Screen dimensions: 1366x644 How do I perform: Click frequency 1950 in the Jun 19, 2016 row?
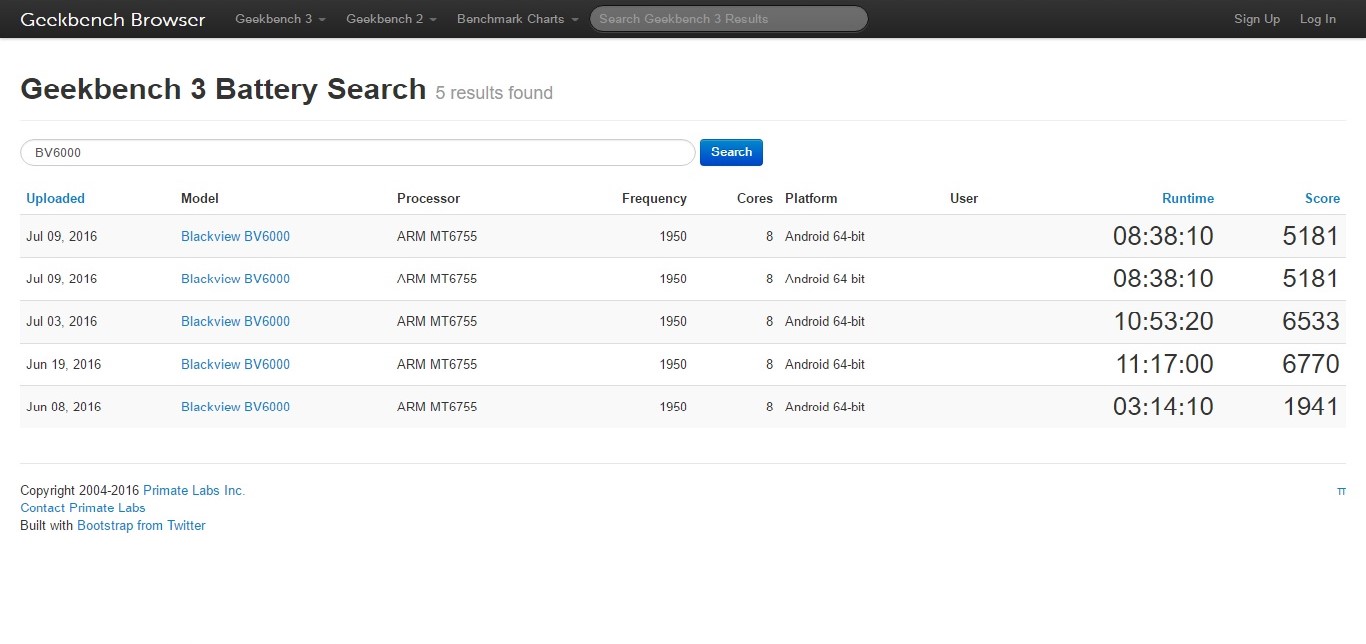pos(673,364)
